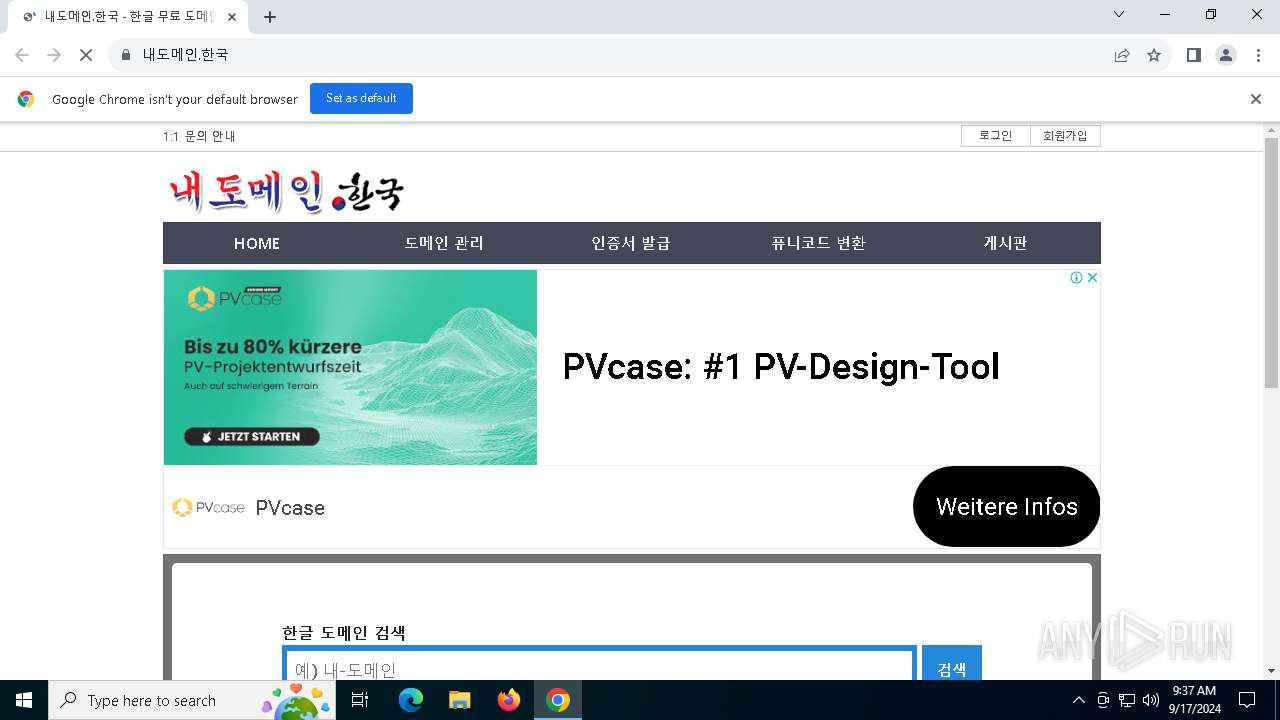Image resolution: width=1280 pixels, height=720 pixels.
Task: Dismiss the default browser notification bar
Action: coord(1256,99)
